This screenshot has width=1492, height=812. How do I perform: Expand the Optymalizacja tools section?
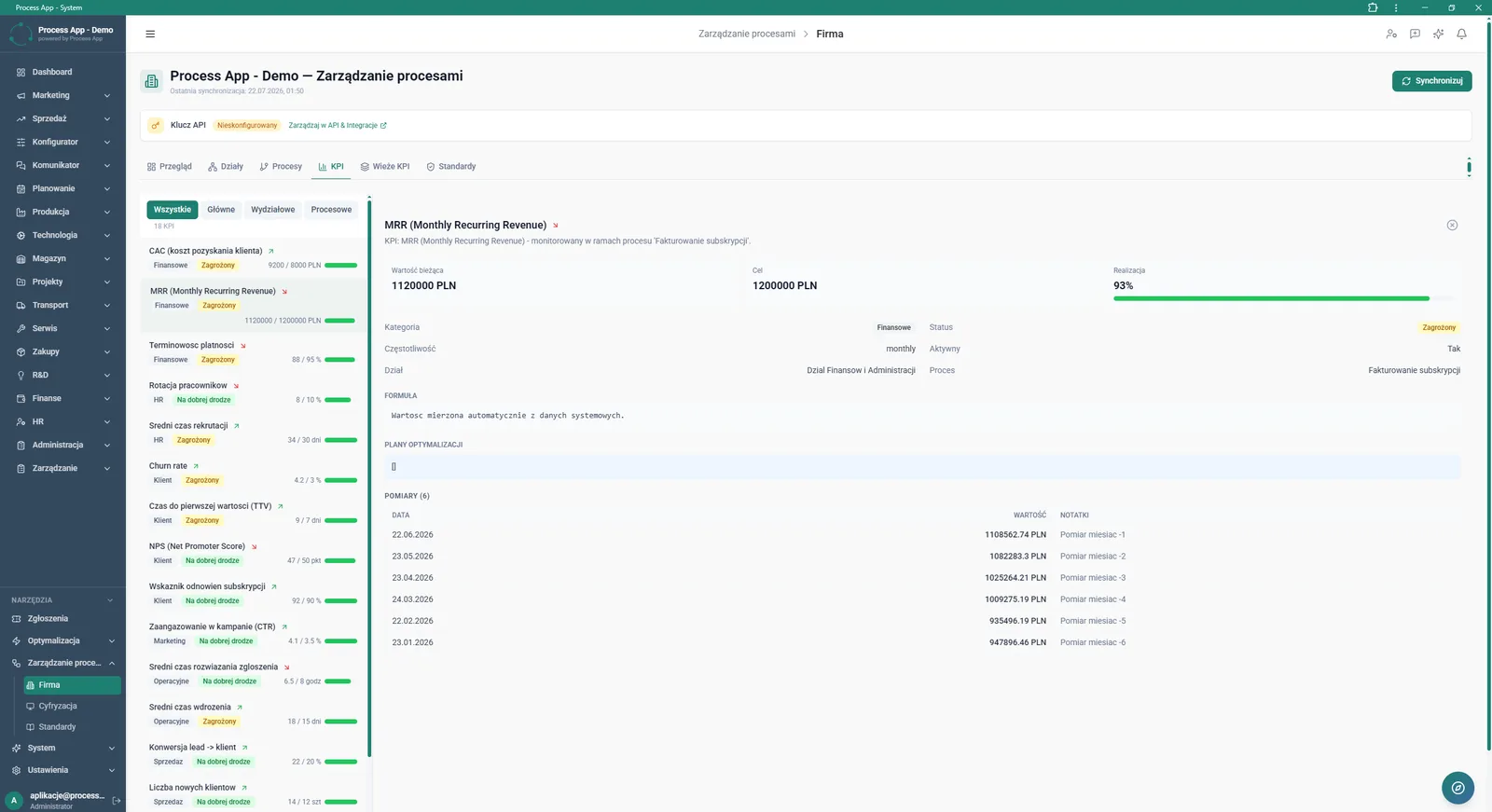point(62,640)
